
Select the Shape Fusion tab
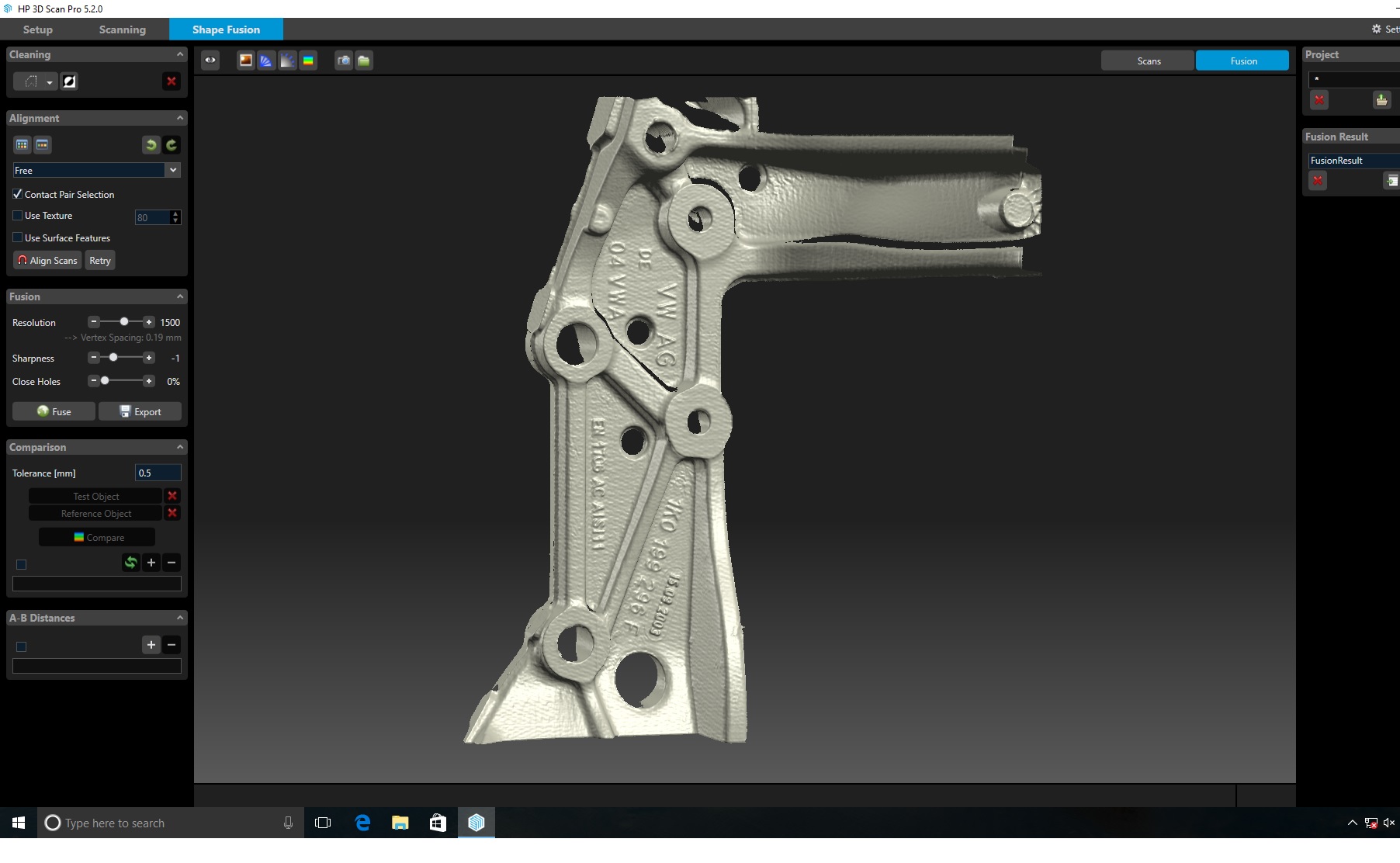tap(227, 29)
